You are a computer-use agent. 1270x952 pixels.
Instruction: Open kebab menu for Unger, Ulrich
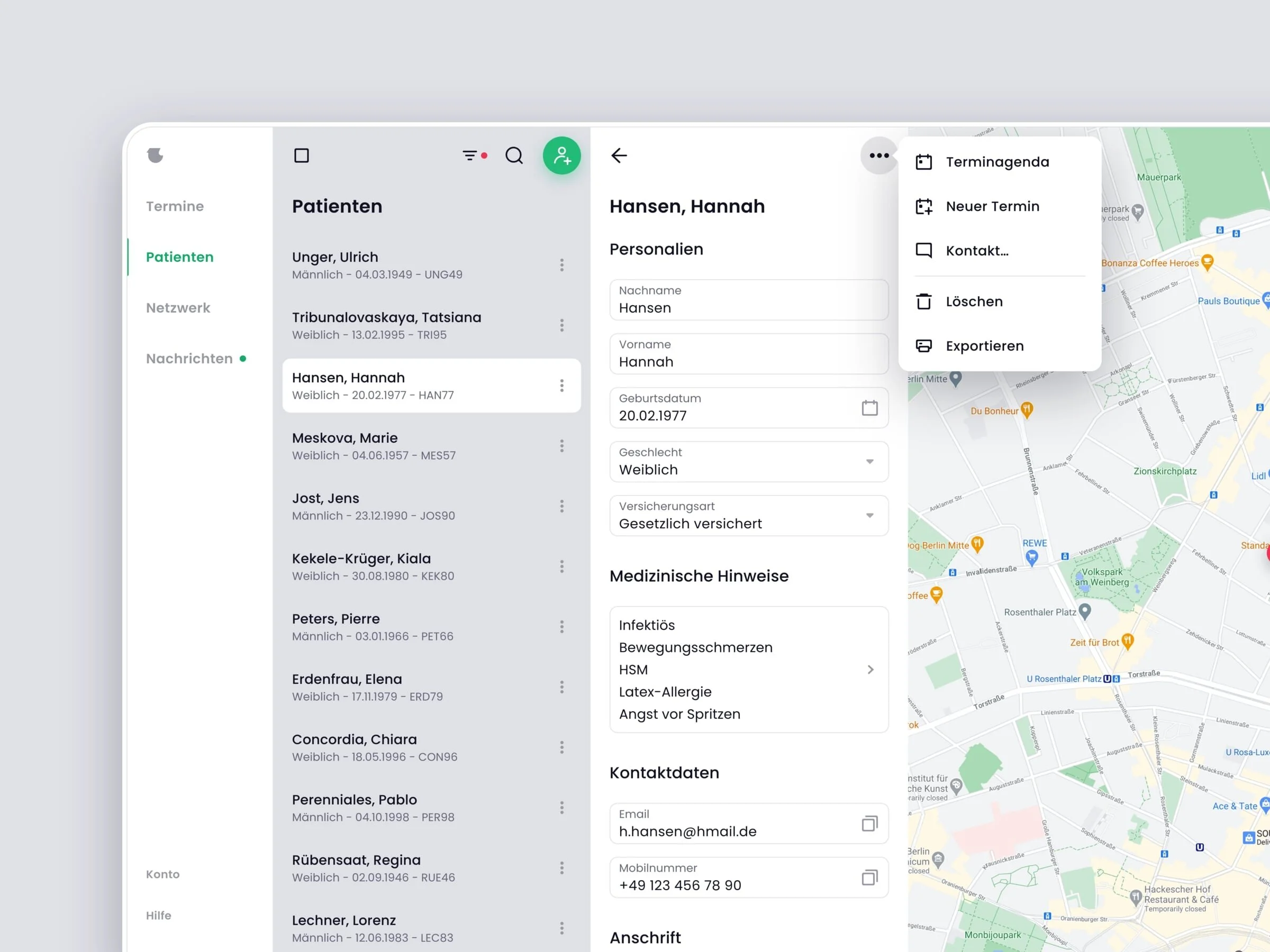pyautogui.click(x=561, y=264)
